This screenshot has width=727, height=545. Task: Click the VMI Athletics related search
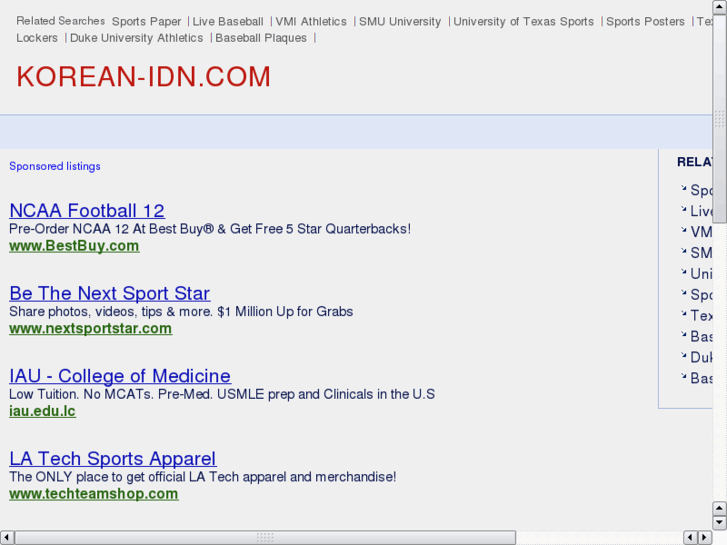click(311, 22)
